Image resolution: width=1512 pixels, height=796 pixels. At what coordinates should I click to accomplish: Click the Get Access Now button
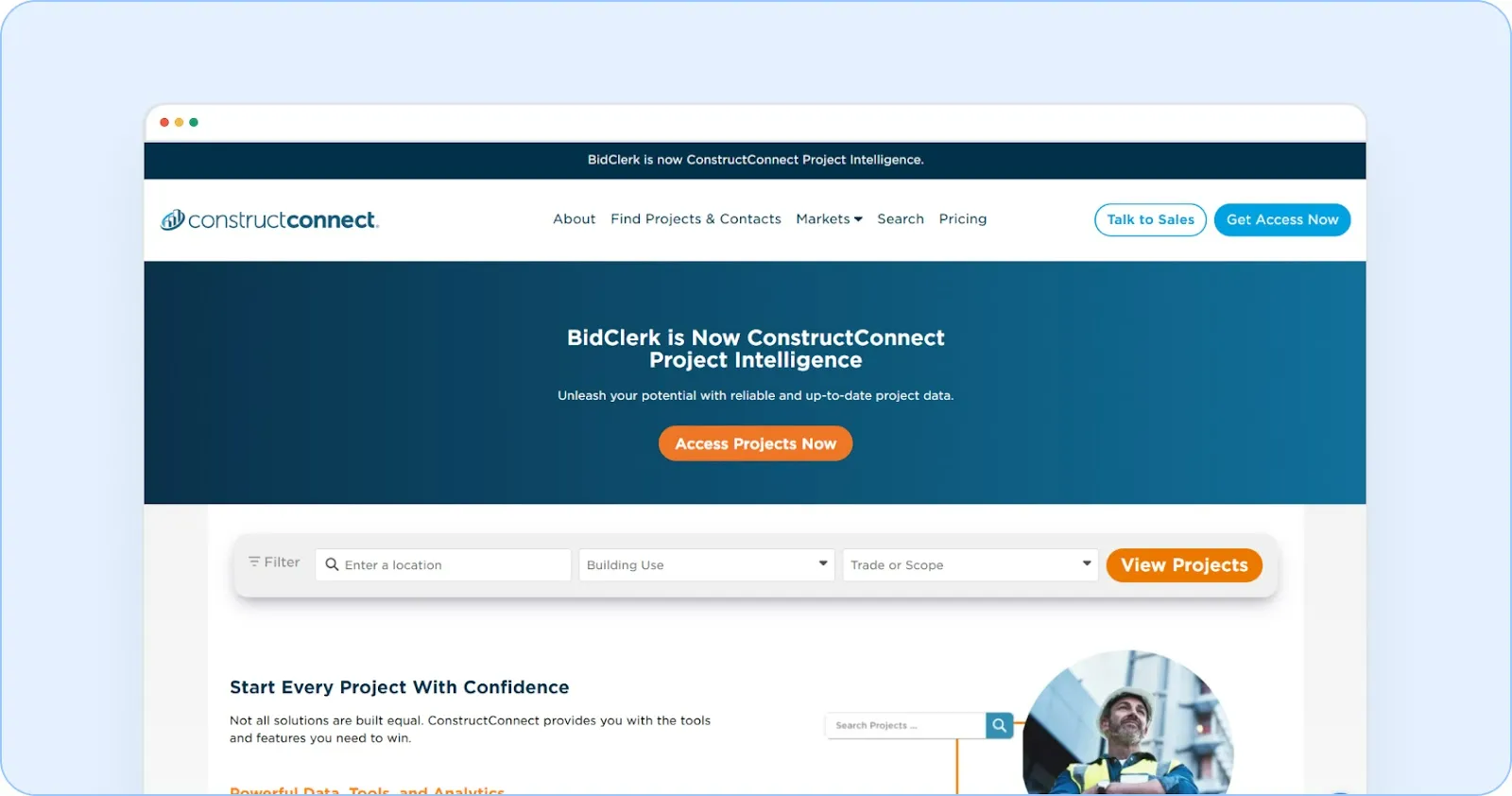click(1282, 219)
